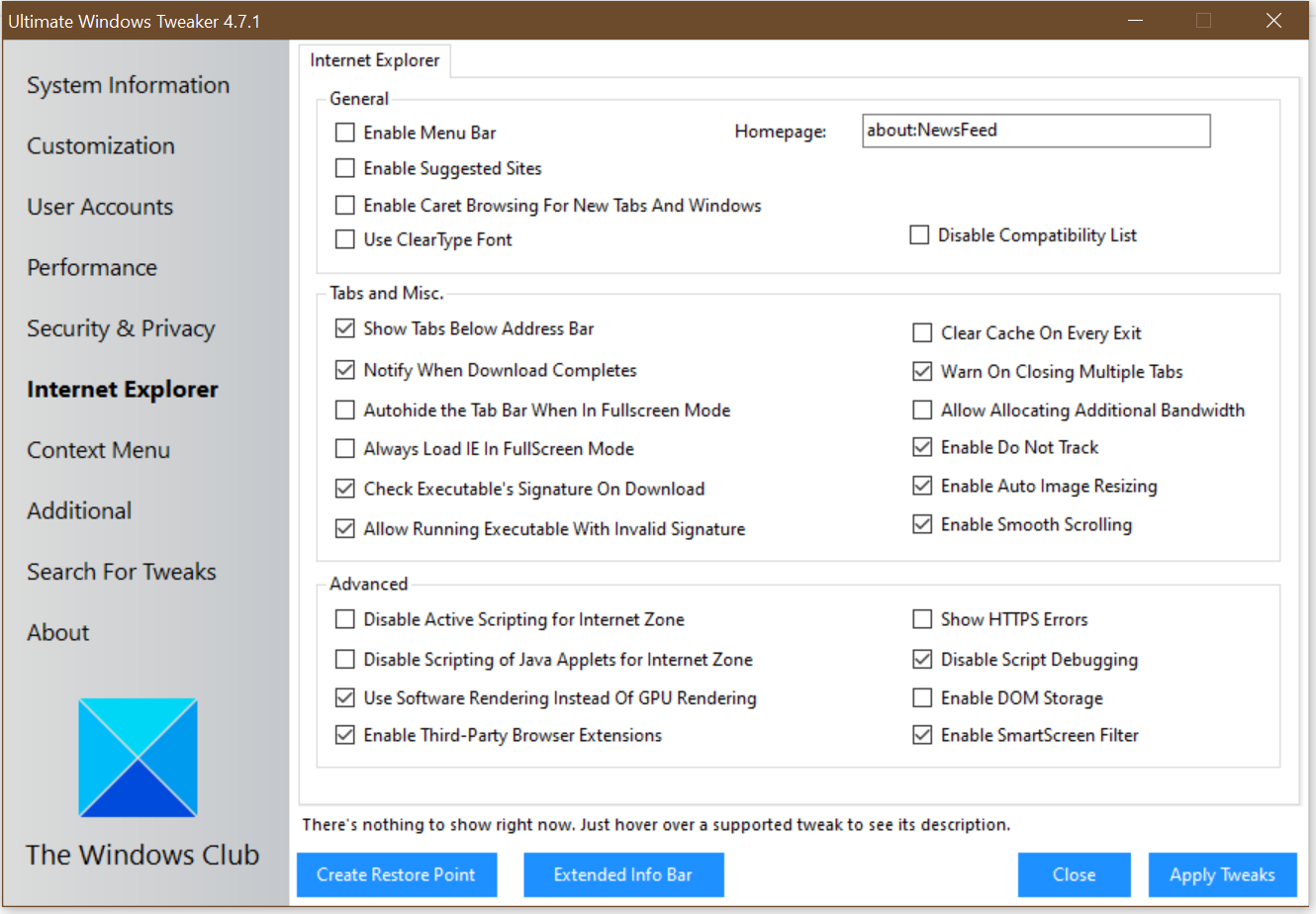Select Performance in sidebar
Viewport: 1316px width, 914px height.
pos(92,267)
